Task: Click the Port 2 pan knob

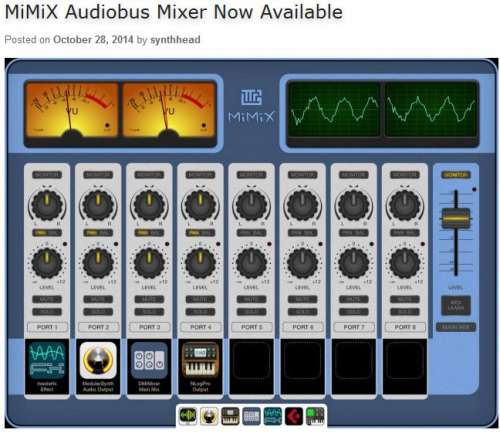Action: 98,205
